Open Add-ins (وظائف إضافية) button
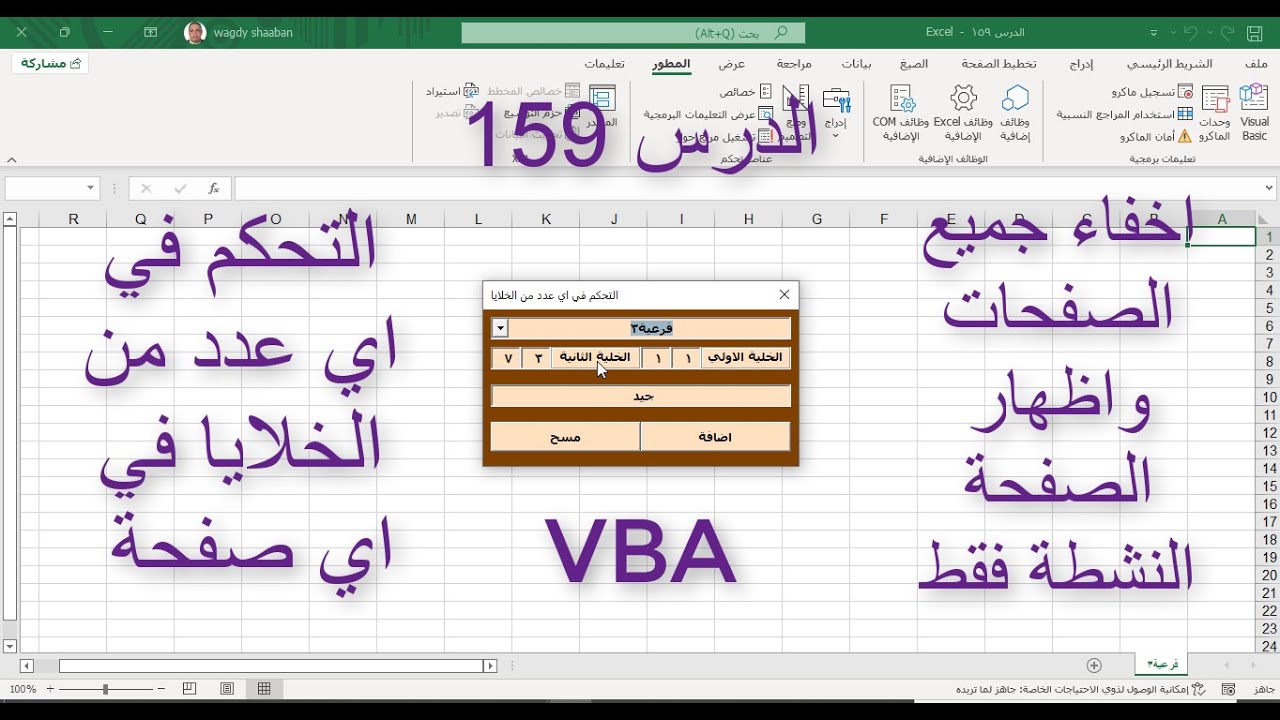The height and width of the screenshot is (720, 1280). pyautogui.click(x=1015, y=112)
